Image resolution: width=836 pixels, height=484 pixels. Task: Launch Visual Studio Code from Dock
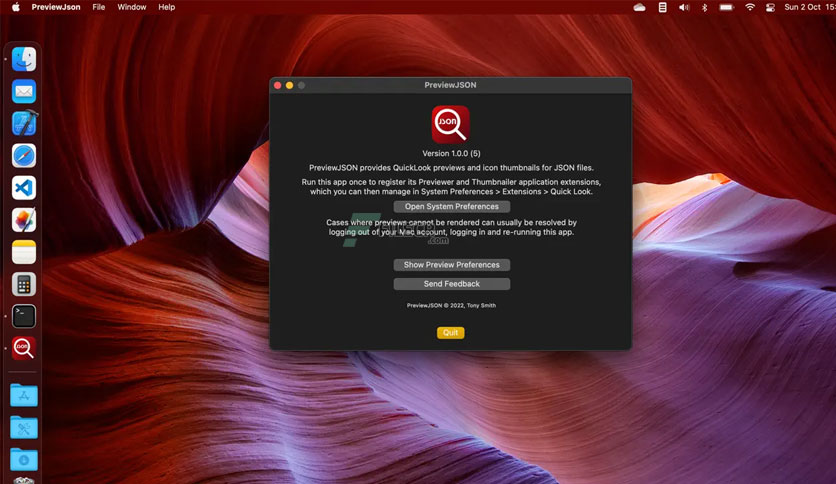(24, 188)
